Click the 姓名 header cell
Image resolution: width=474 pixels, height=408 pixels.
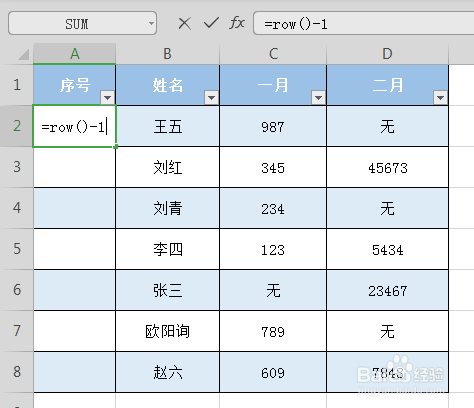pyautogui.click(x=168, y=85)
